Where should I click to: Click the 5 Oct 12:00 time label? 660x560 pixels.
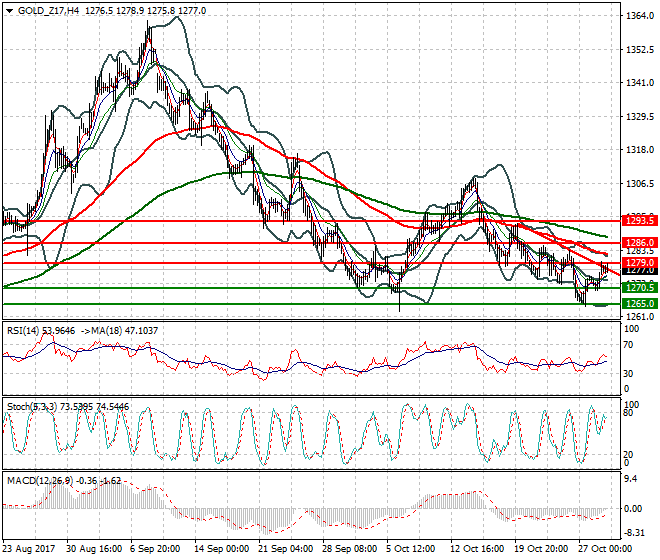tap(410, 549)
